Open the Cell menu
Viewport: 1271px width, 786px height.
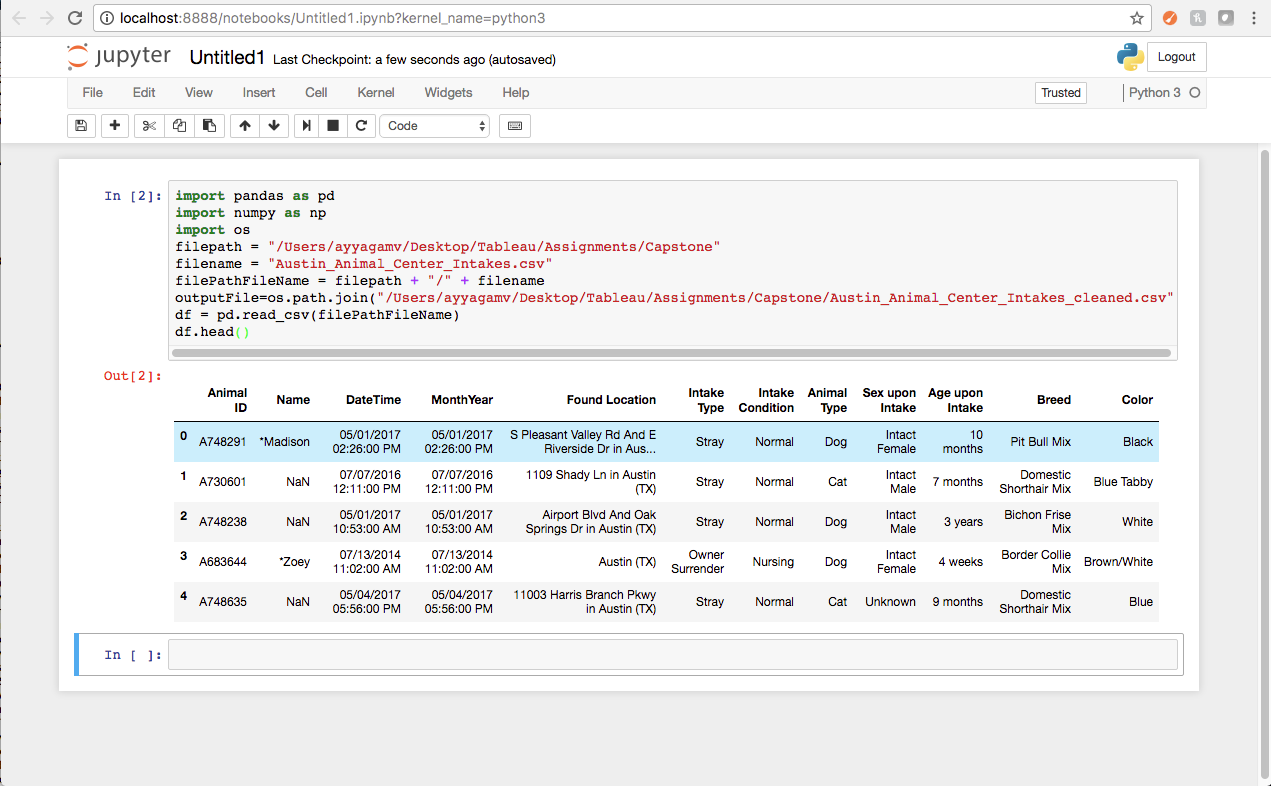tap(316, 92)
